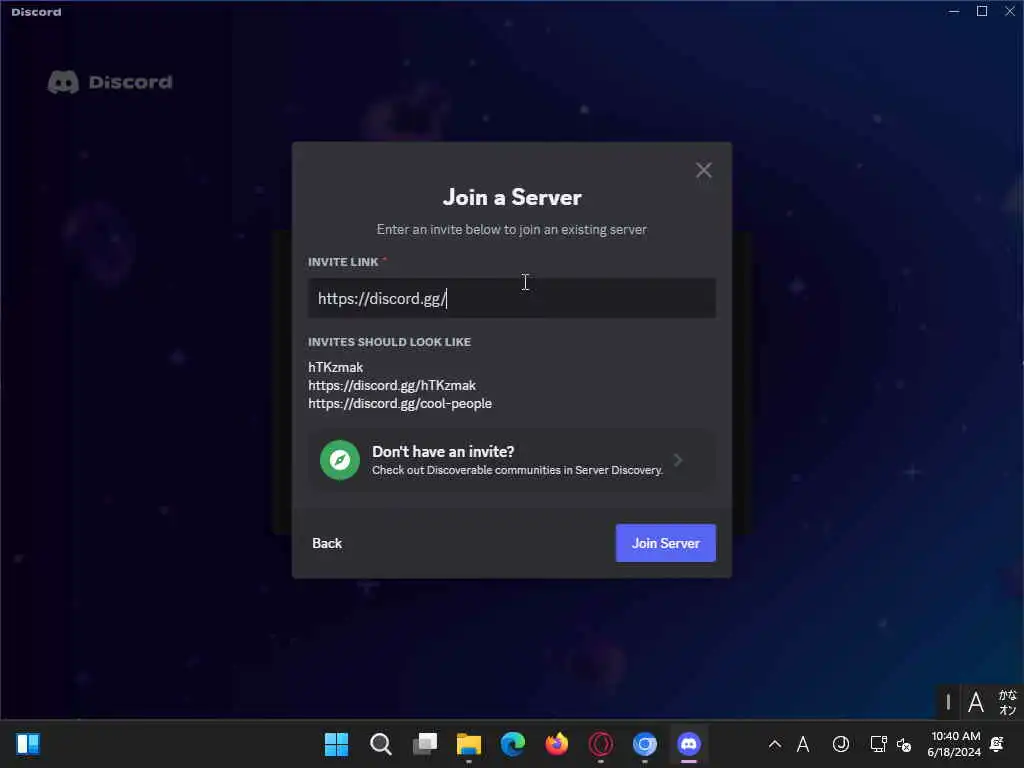This screenshot has height=768, width=1024.
Task: Click example invite text hTKzmak
Action: (x=336, y=367)
